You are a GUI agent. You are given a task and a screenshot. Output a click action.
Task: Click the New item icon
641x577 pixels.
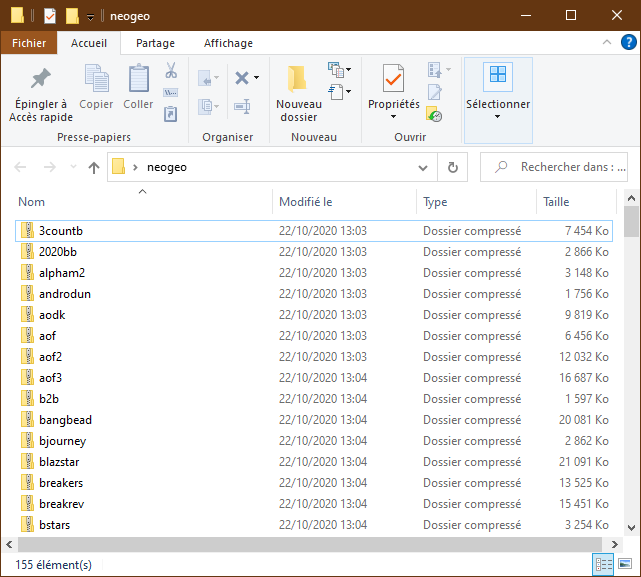pyautogui.click(x=336, y=70)
